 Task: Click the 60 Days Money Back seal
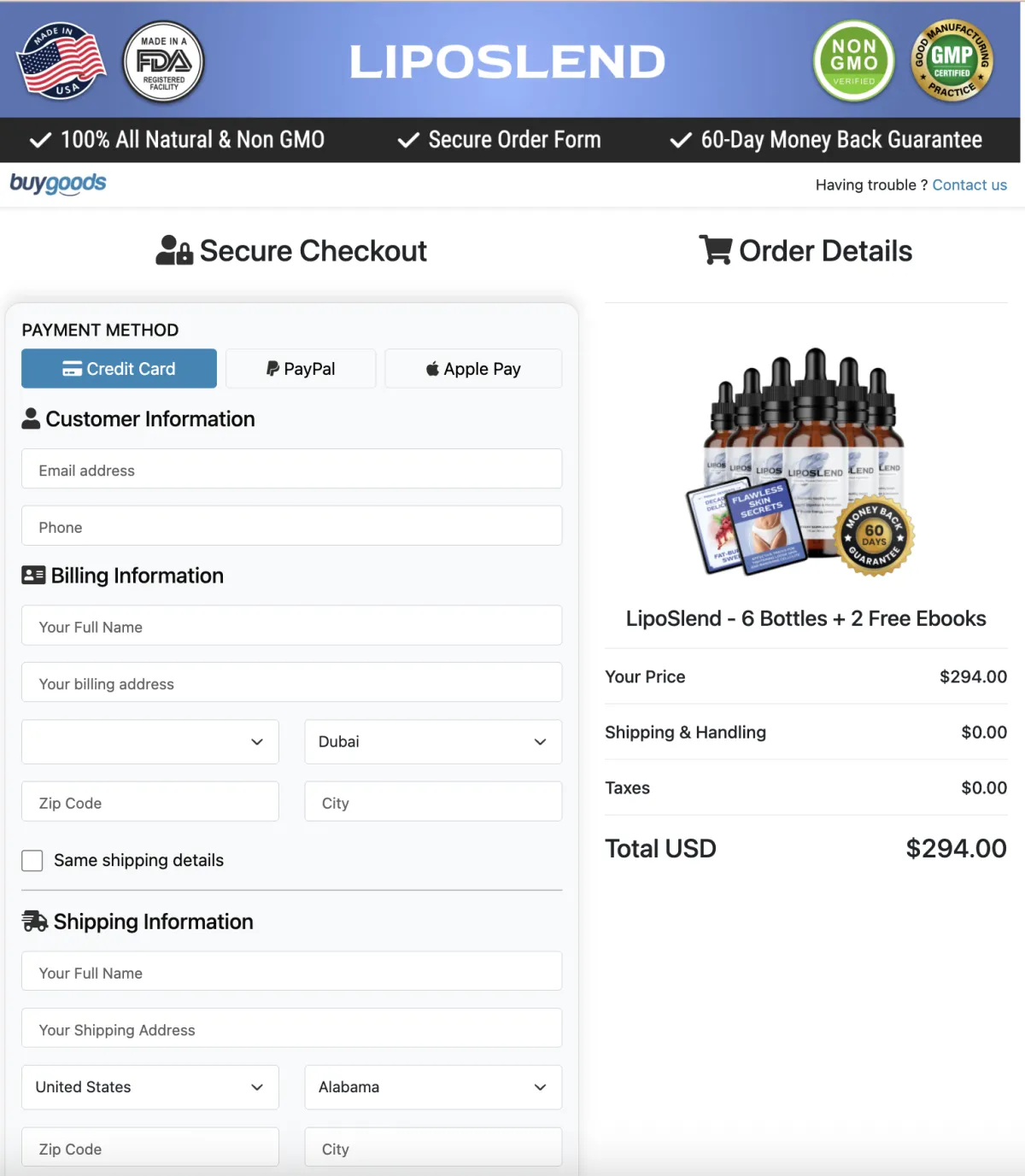click(x=875, y=536)
